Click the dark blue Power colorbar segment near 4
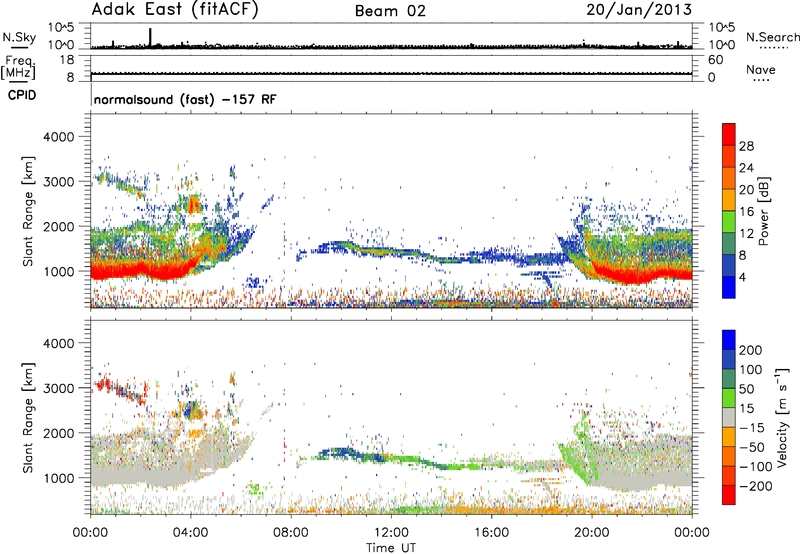This screenshot has width=800, height=554. pos(729,265)
